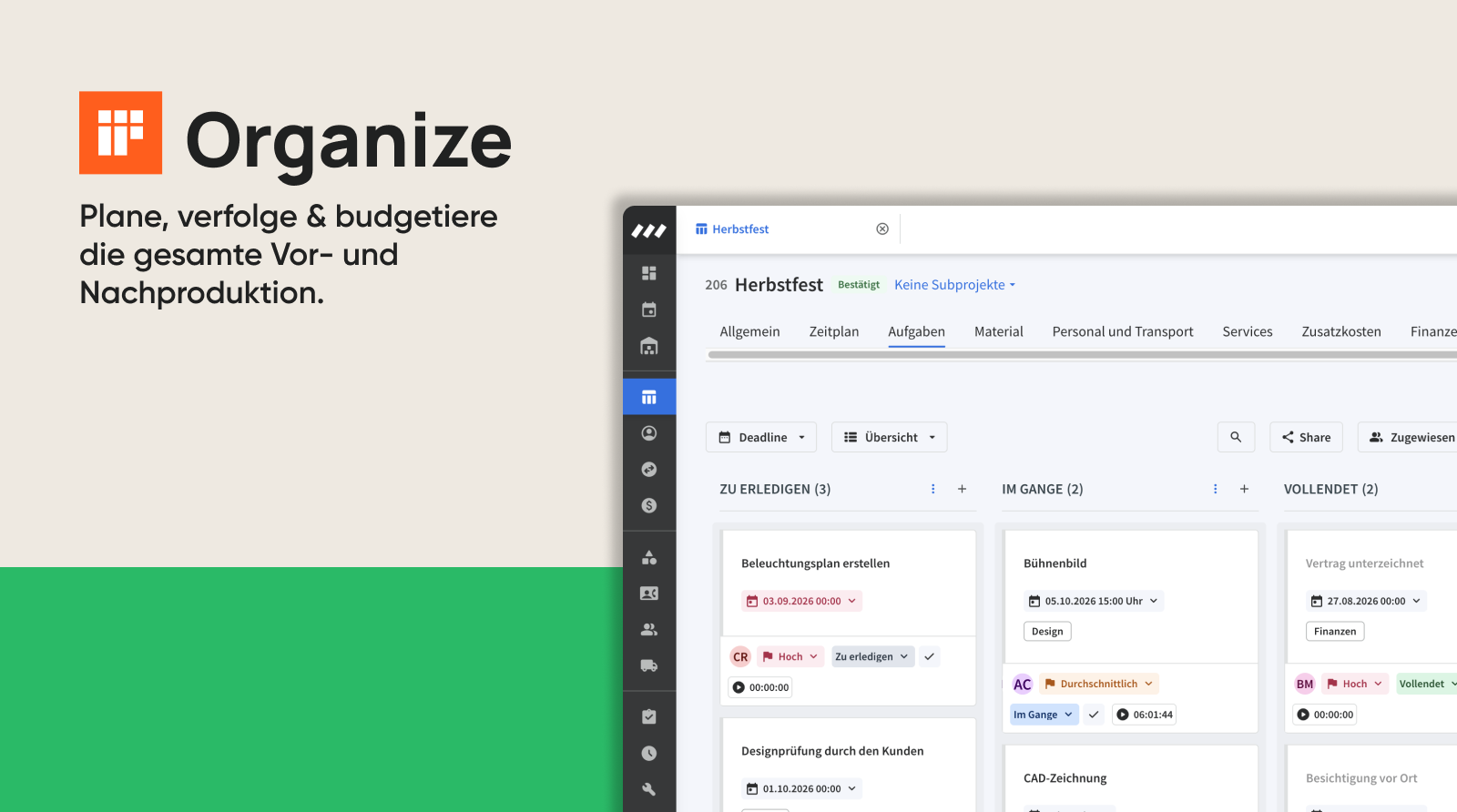Expand the Übersicht view dropdown

[x=890, y=437]
